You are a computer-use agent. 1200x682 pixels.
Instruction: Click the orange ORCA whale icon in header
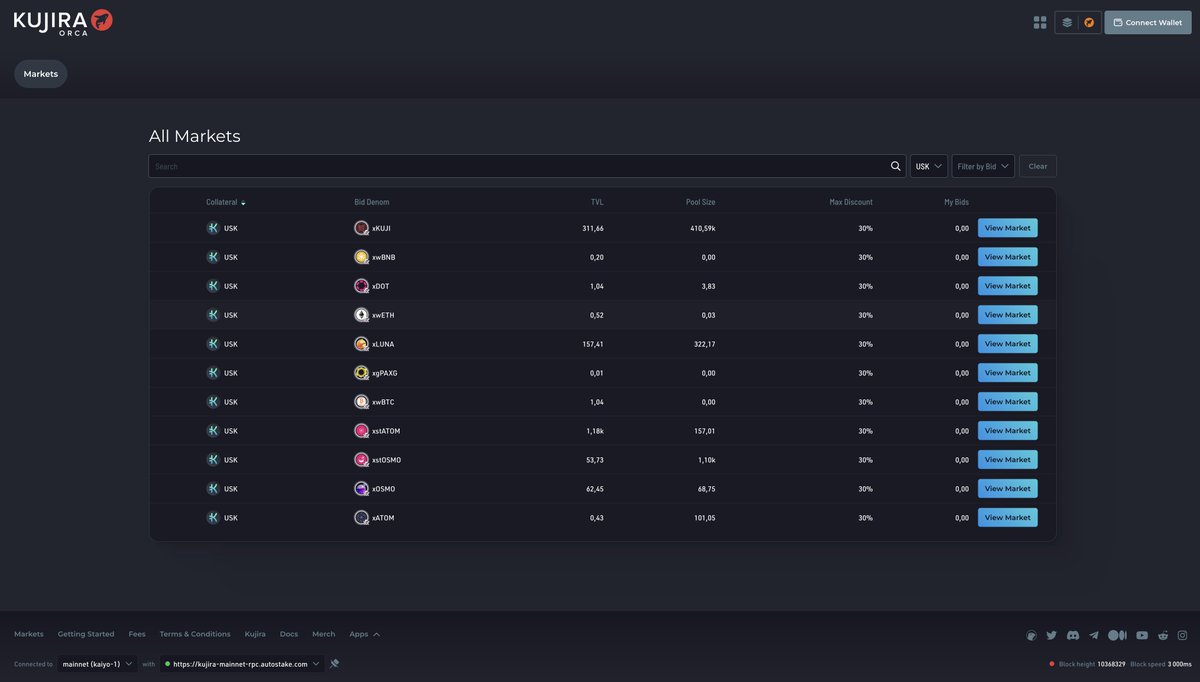tap(1090, 22)
